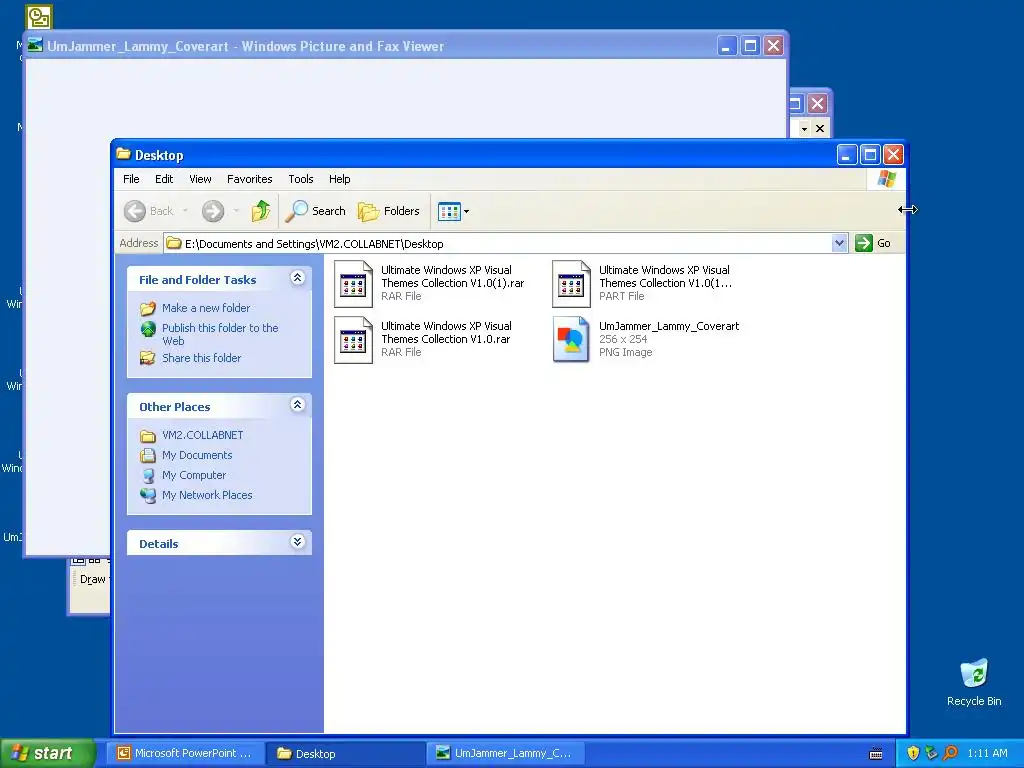Click the Desktop taskbar button
The height and width of the screenshot is (768, 1024).
tap(346, 753)
